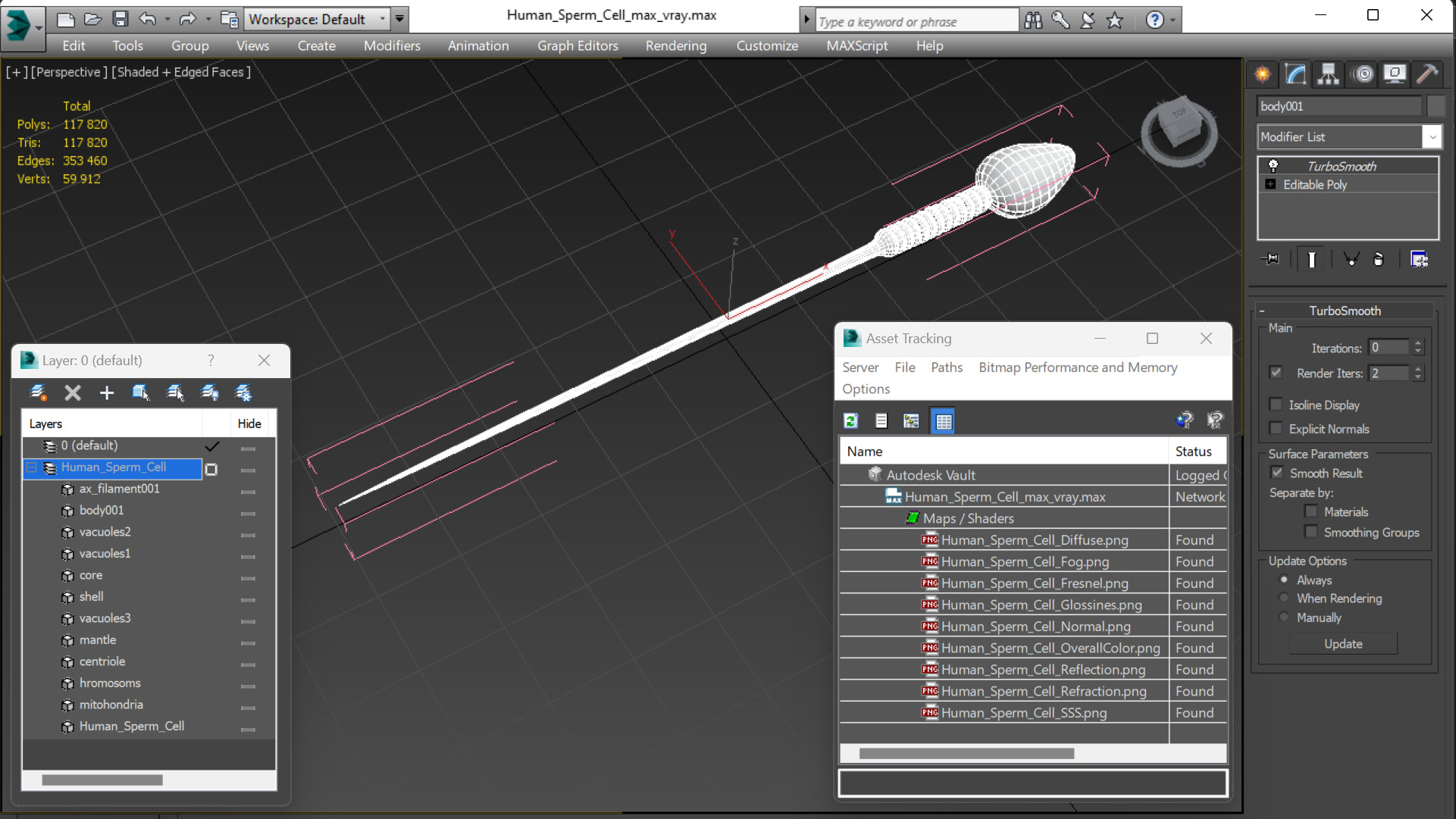Click the Status column header in Asset Tracking
Viewport: 1456px width, 819px height.
click(x=1197, y=451)
